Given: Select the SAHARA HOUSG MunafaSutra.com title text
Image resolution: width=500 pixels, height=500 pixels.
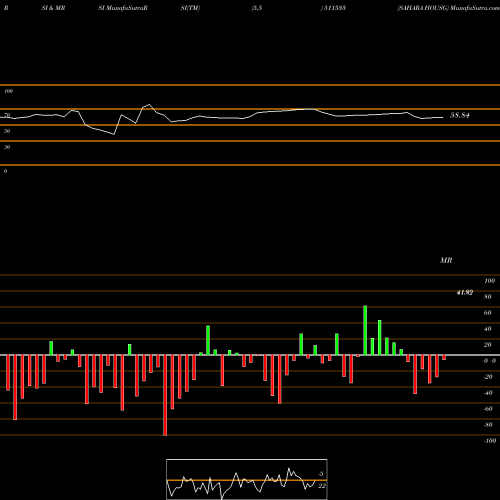Looking at the screenshot, I should coord(448,8).
